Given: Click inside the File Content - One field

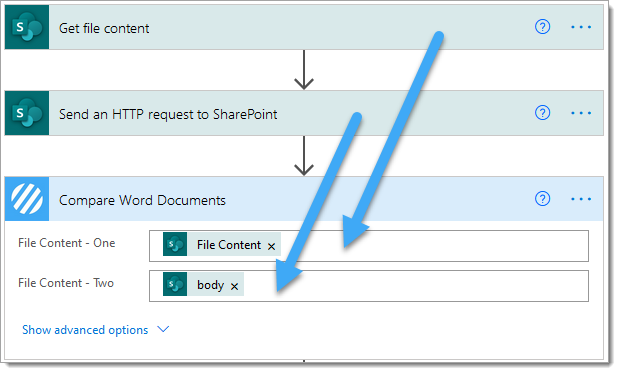Looking at the screenshot, I should pyautogui.click(x=369, y=246).
